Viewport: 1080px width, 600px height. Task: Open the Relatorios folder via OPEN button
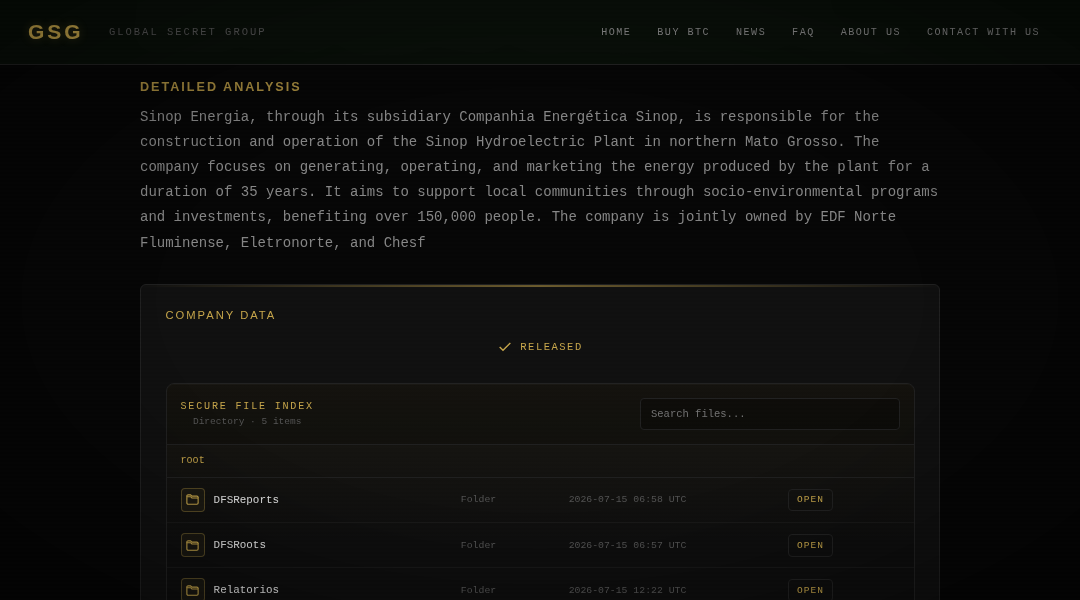810,590
